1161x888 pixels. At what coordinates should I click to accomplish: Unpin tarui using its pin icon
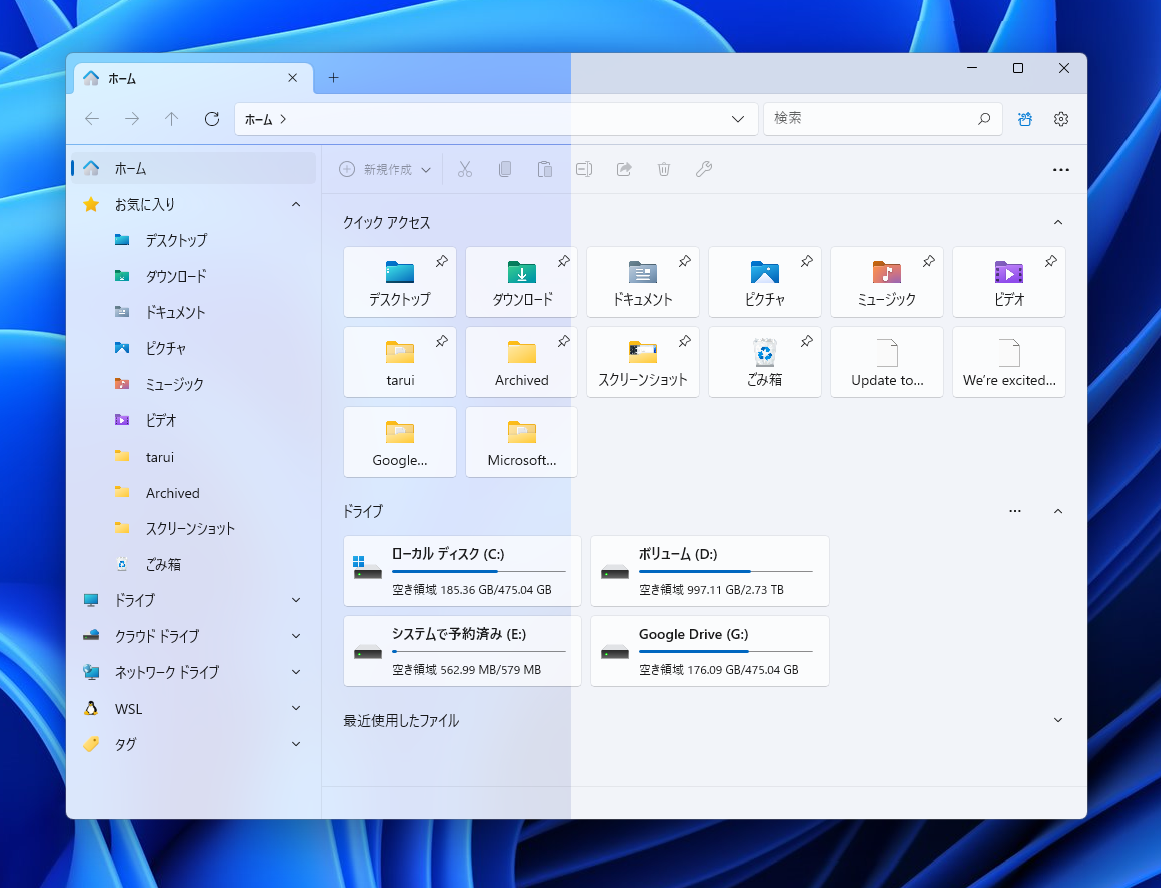point(442,341)
